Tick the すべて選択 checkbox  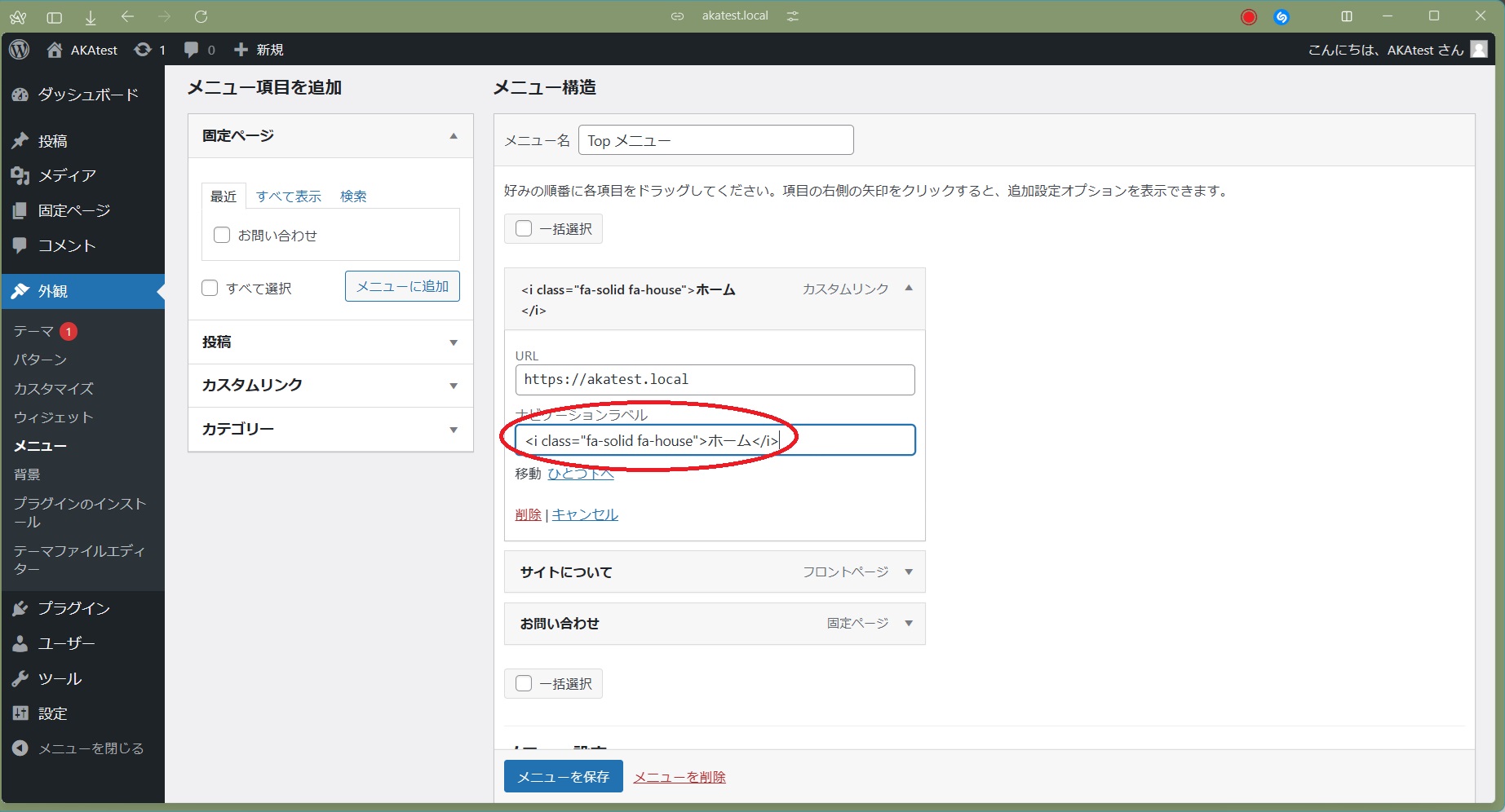point(210,288)
